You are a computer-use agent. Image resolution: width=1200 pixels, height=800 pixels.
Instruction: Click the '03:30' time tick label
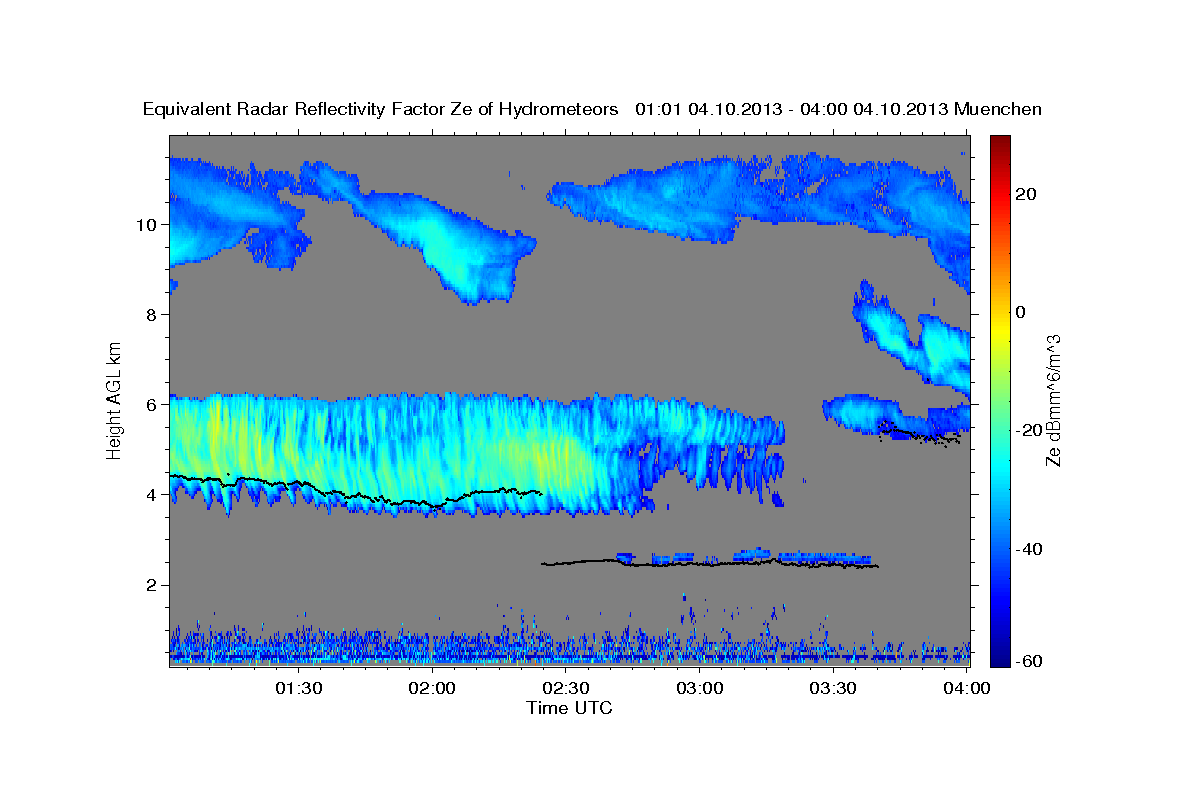point(833,688)
